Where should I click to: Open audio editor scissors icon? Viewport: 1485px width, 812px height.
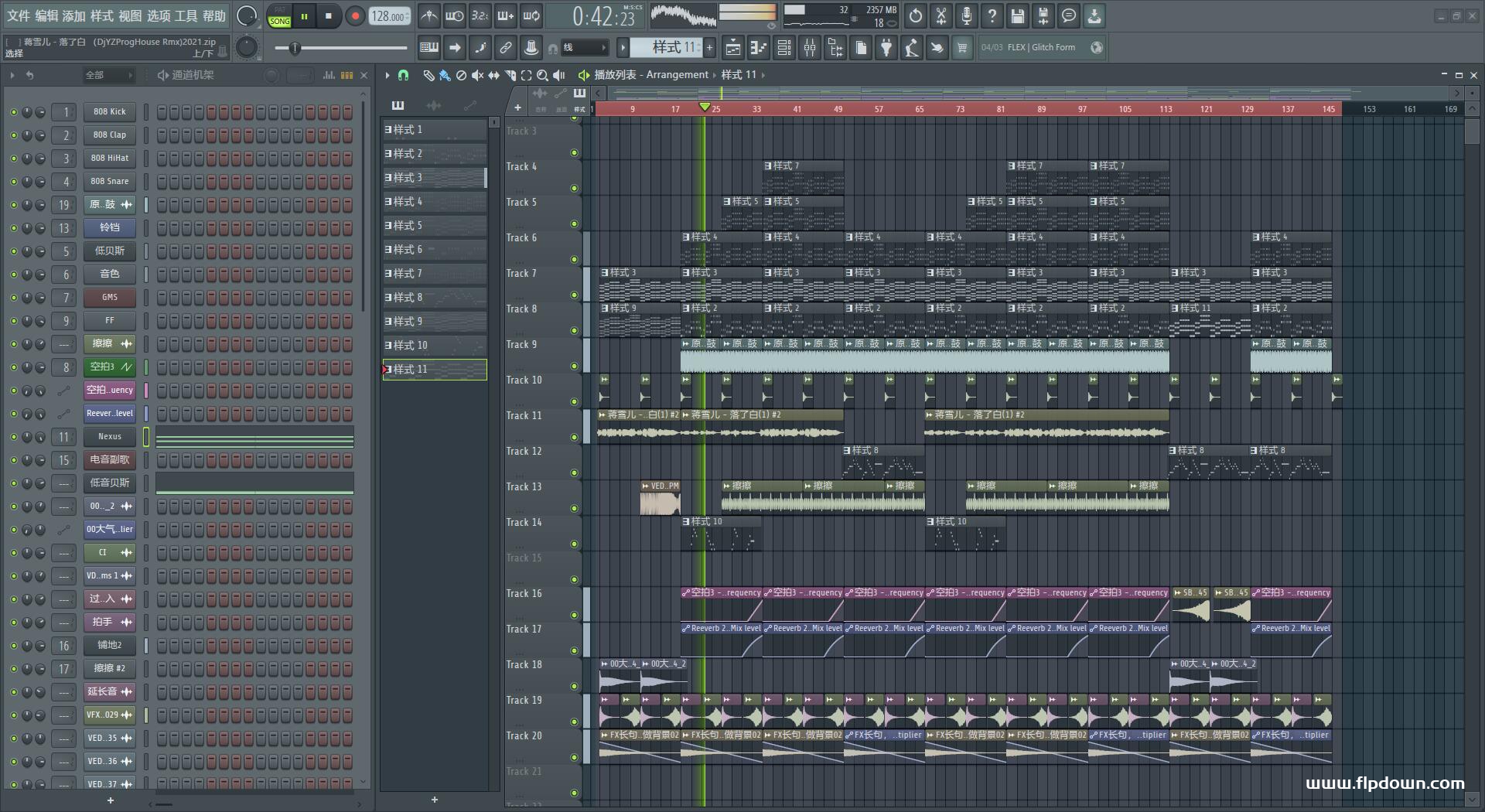(x=941, y=15)
